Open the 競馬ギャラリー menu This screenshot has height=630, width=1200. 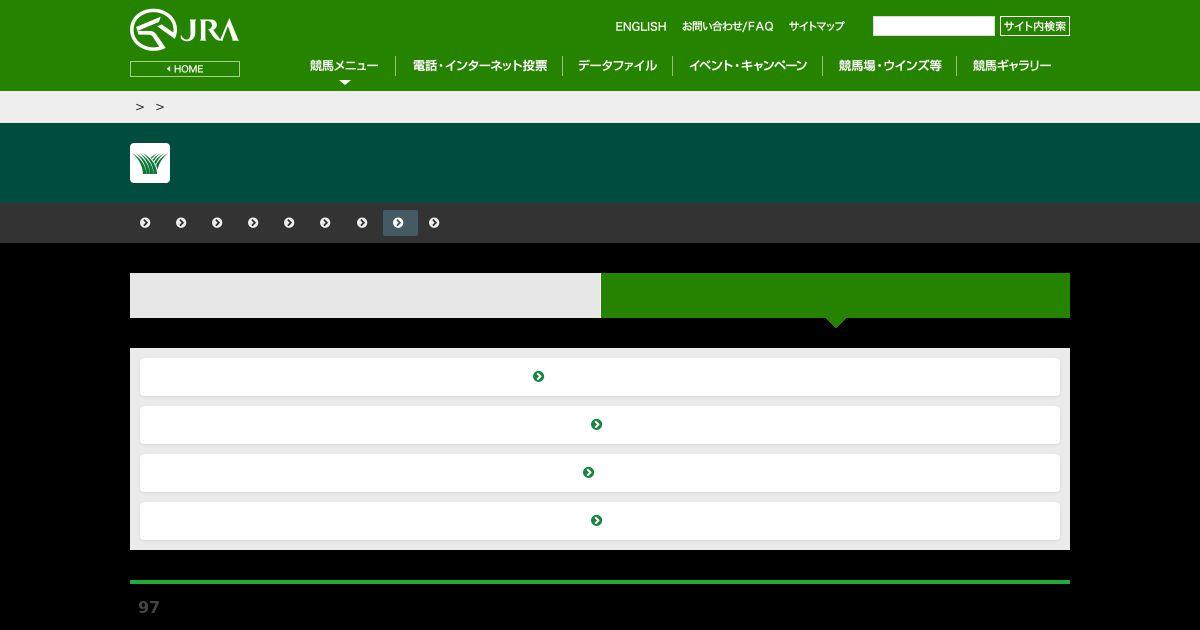[1012, 66]
